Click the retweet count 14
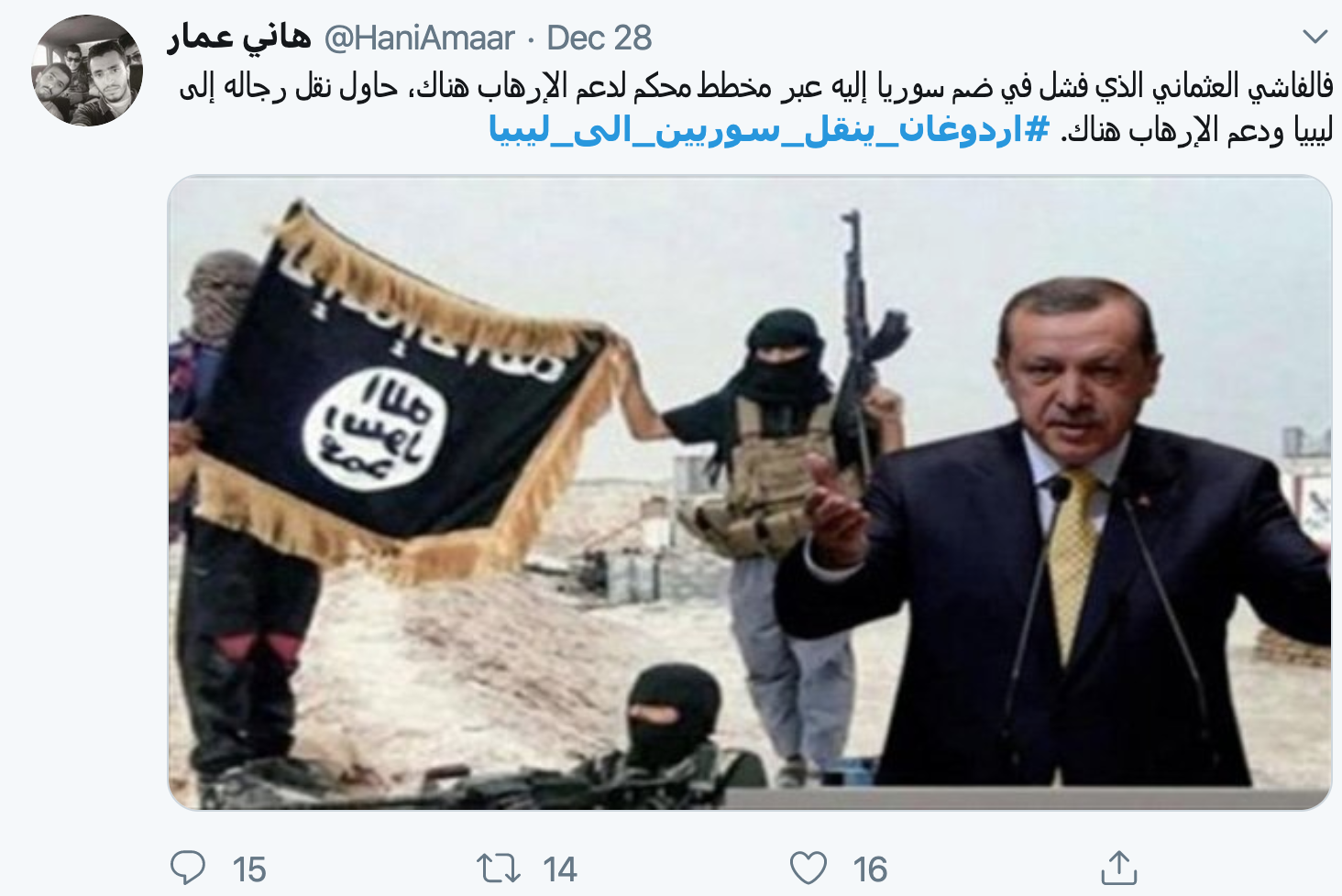 click(x=560, y=869)
